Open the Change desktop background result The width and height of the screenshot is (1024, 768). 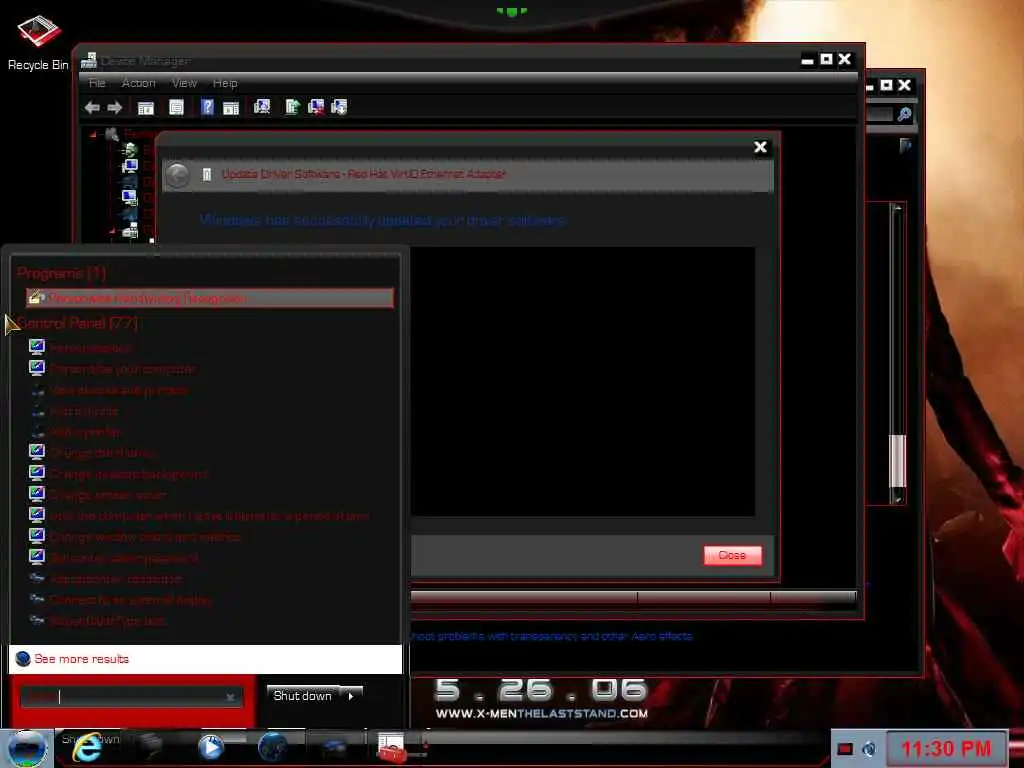(119, 473)
